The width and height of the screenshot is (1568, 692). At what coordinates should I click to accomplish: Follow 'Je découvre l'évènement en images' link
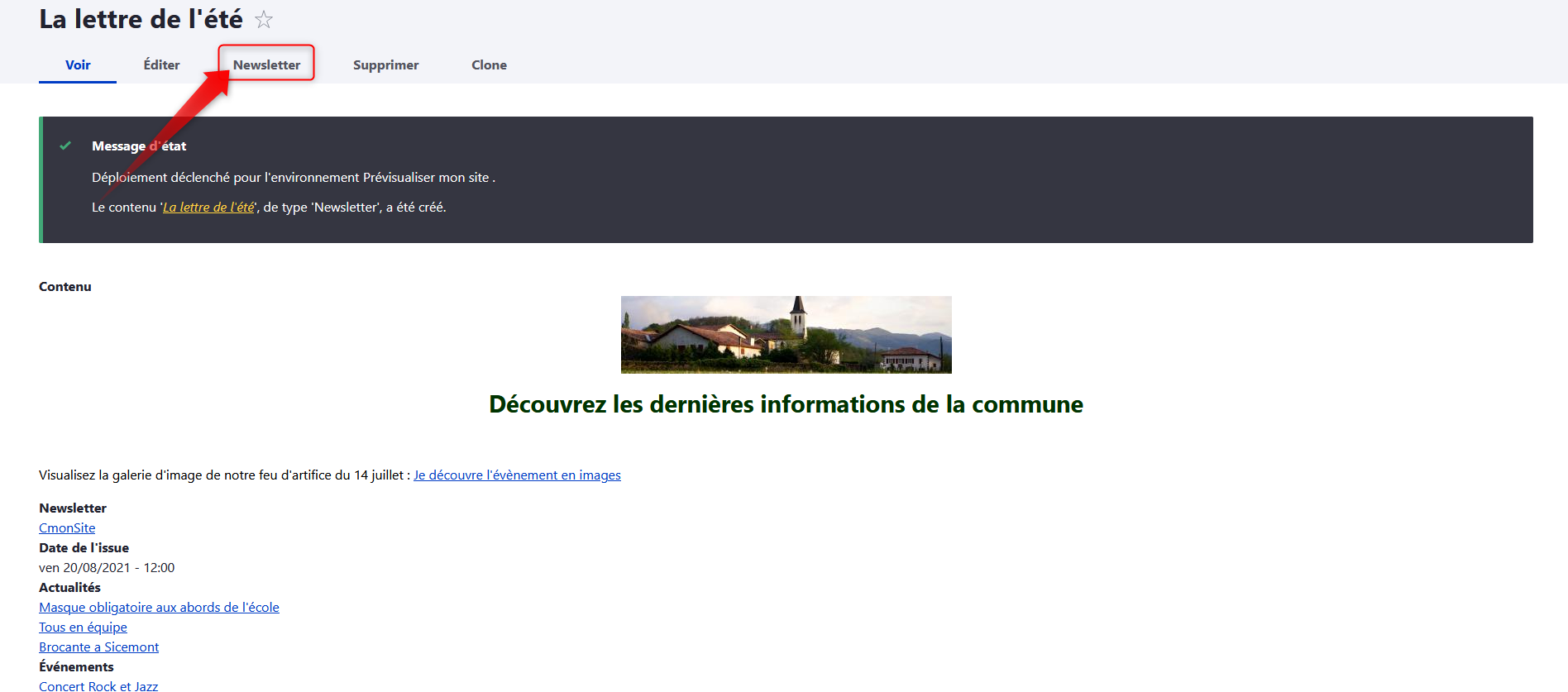tap(517, 475)
